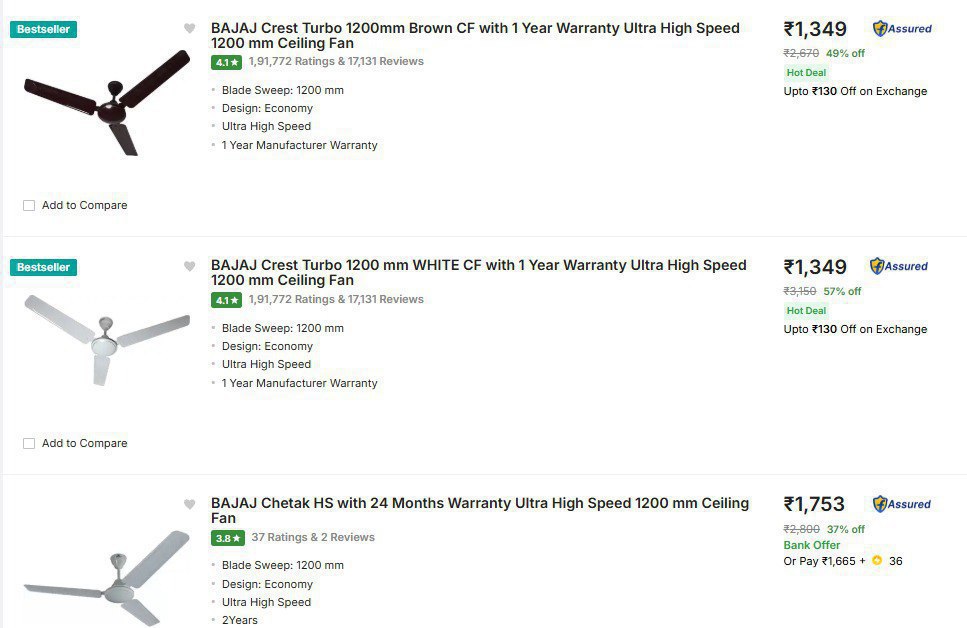Click 3.8 star rating badge of Chetak fan

tap(228, 538)
